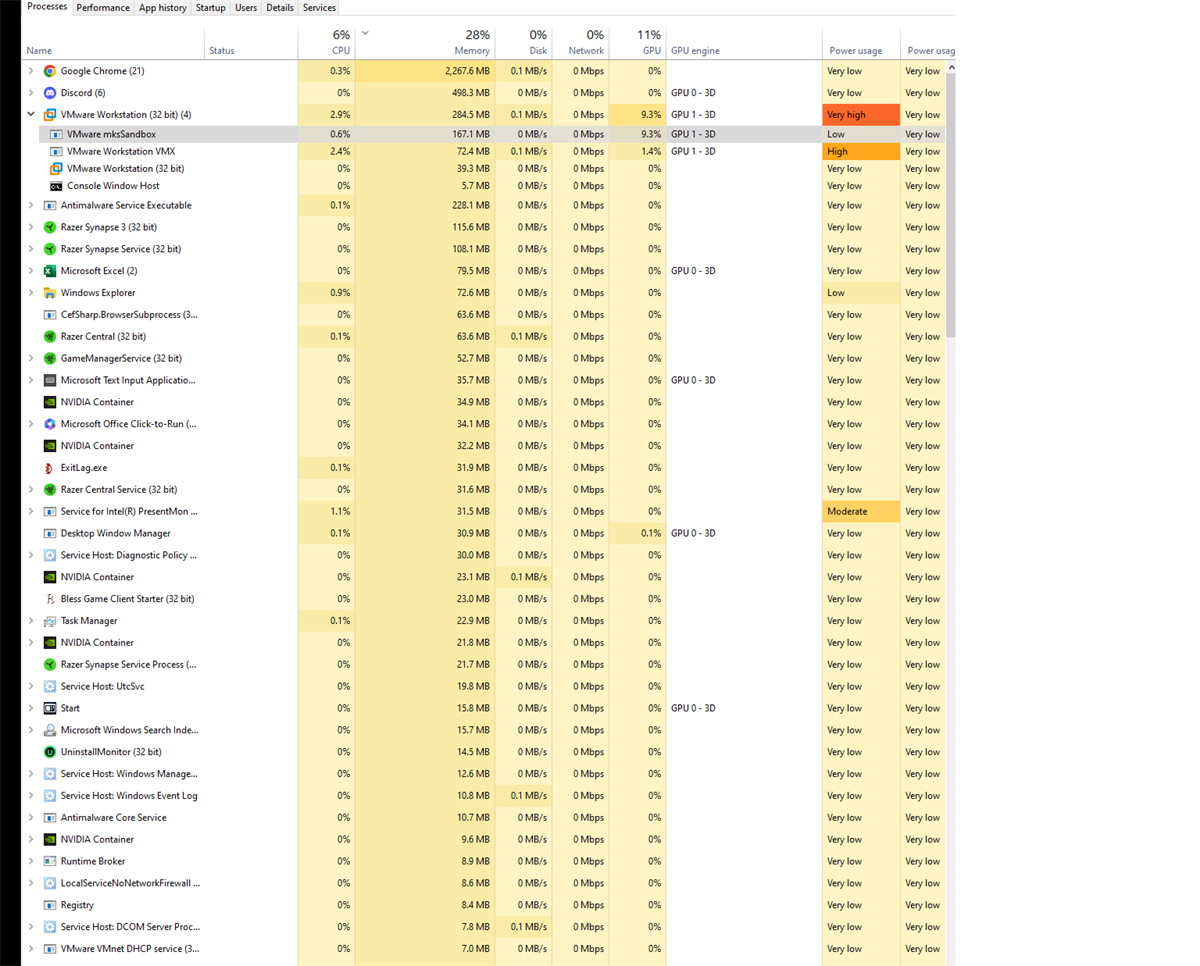Screen dimensions: 1200x966
Task: Click the VMware Workstation (32 bit) (4) group icon
Action: [50, 115]
